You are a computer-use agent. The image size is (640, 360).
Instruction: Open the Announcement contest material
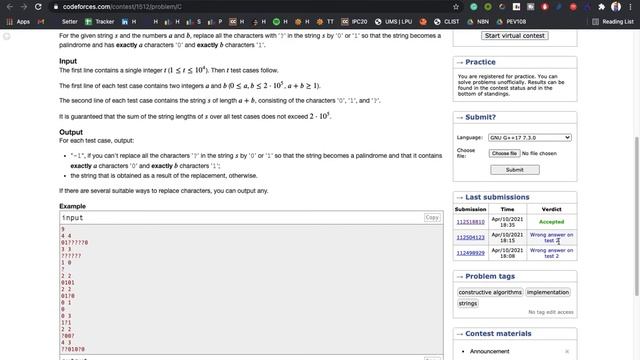point(489,351)
